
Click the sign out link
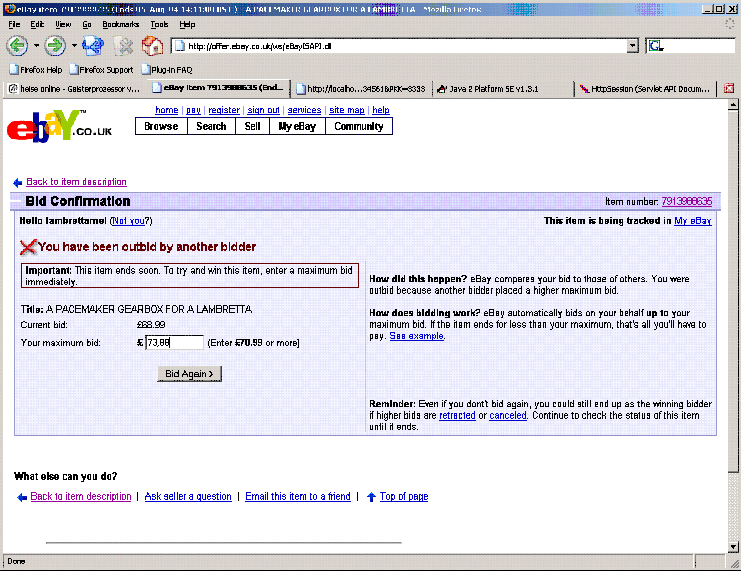point(263,110)
